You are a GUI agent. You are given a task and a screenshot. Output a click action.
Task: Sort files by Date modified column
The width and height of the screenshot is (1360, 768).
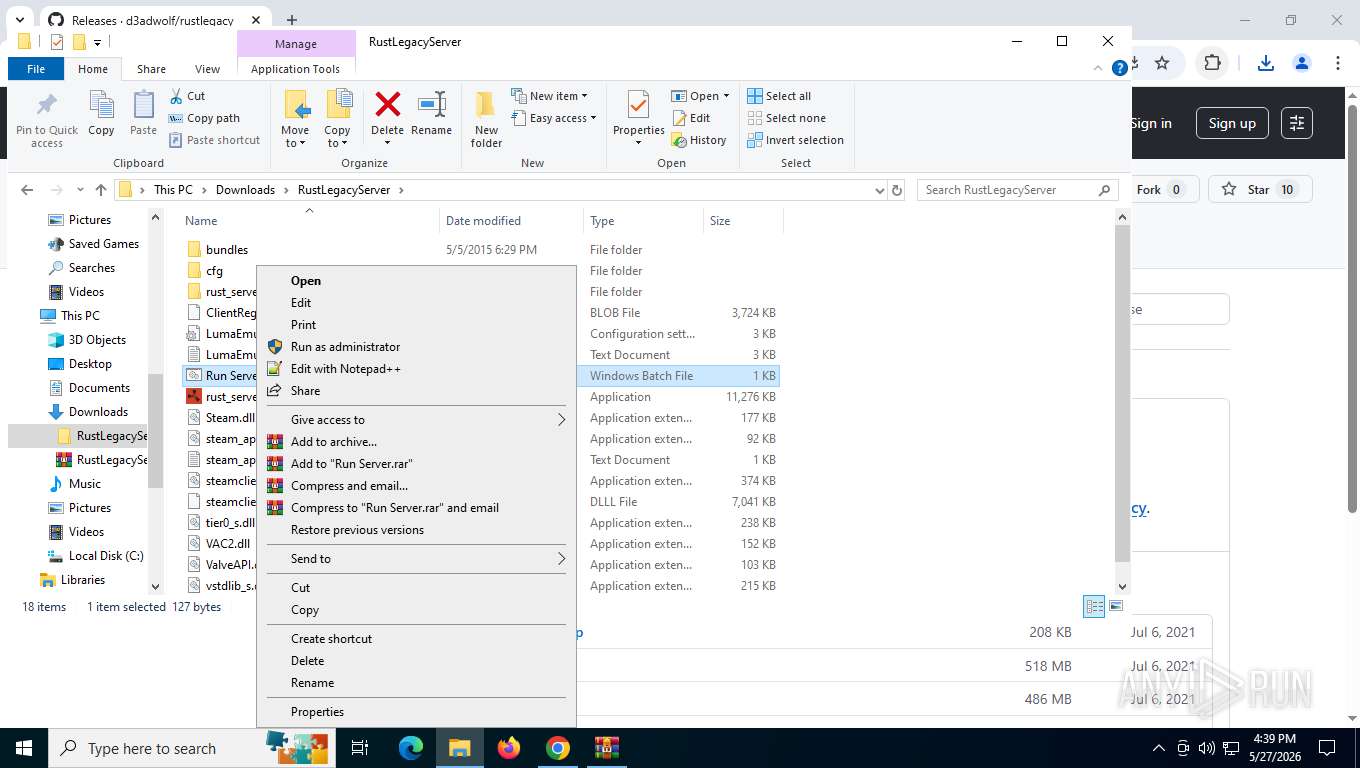(x=510, y=221)
